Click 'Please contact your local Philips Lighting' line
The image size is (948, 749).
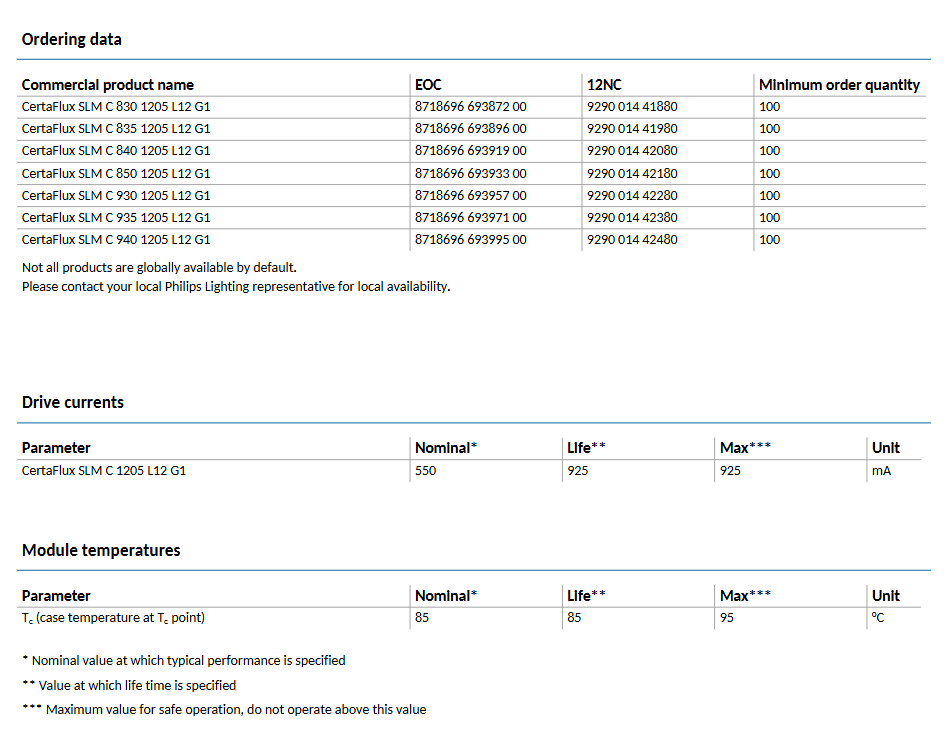(236, 287)
